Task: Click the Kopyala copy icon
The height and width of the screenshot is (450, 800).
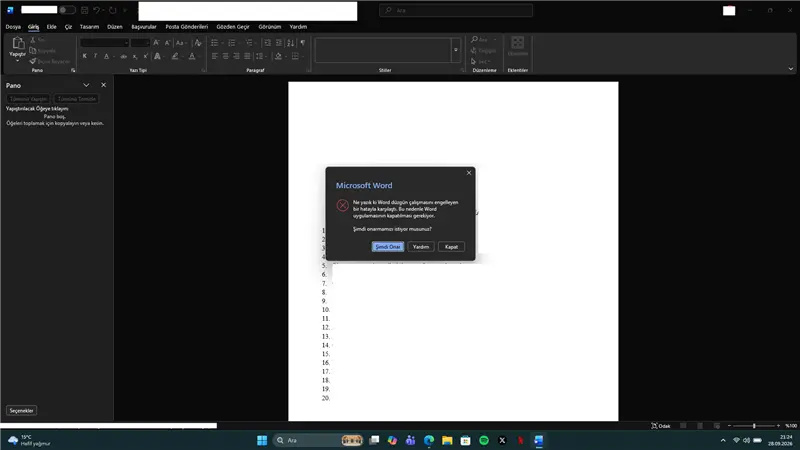Action: click(33, 51)
